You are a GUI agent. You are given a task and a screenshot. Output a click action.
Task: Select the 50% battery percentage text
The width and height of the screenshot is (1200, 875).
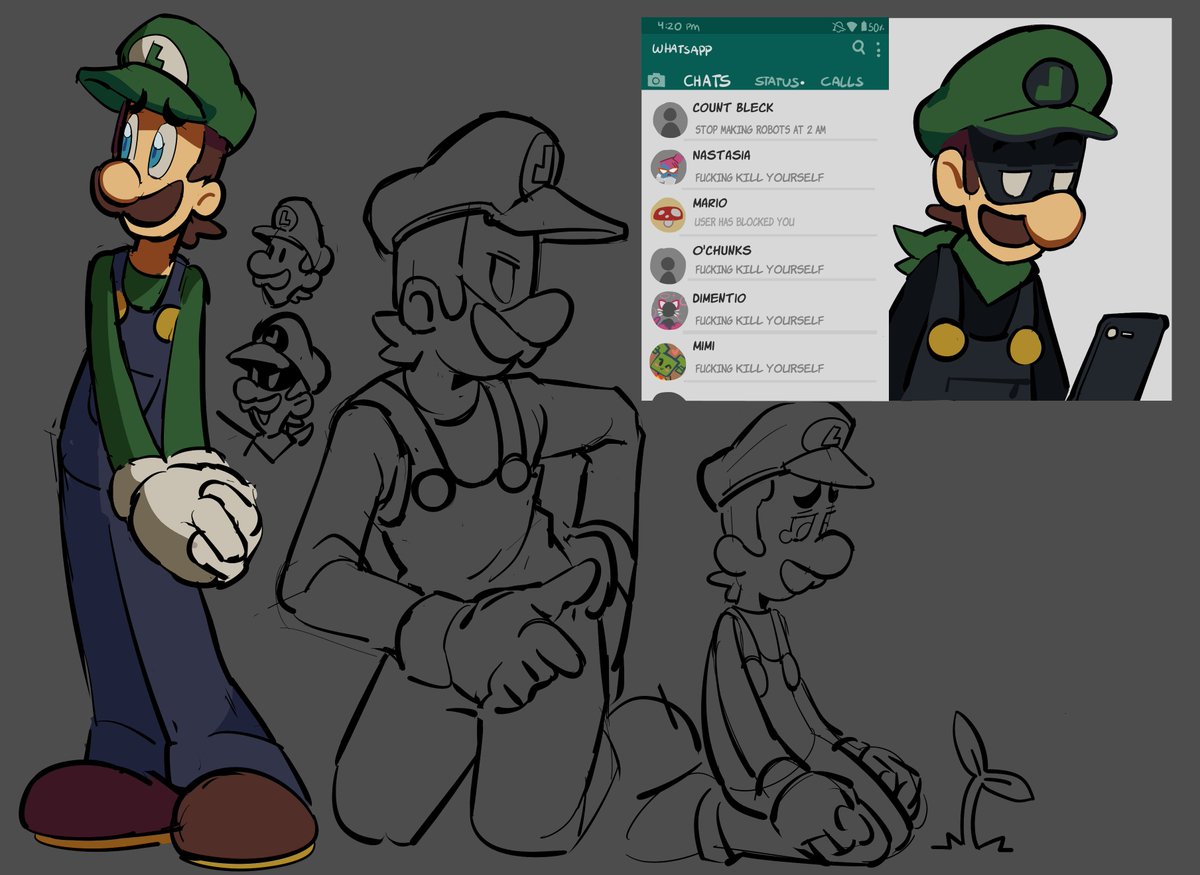coord(876,26)
